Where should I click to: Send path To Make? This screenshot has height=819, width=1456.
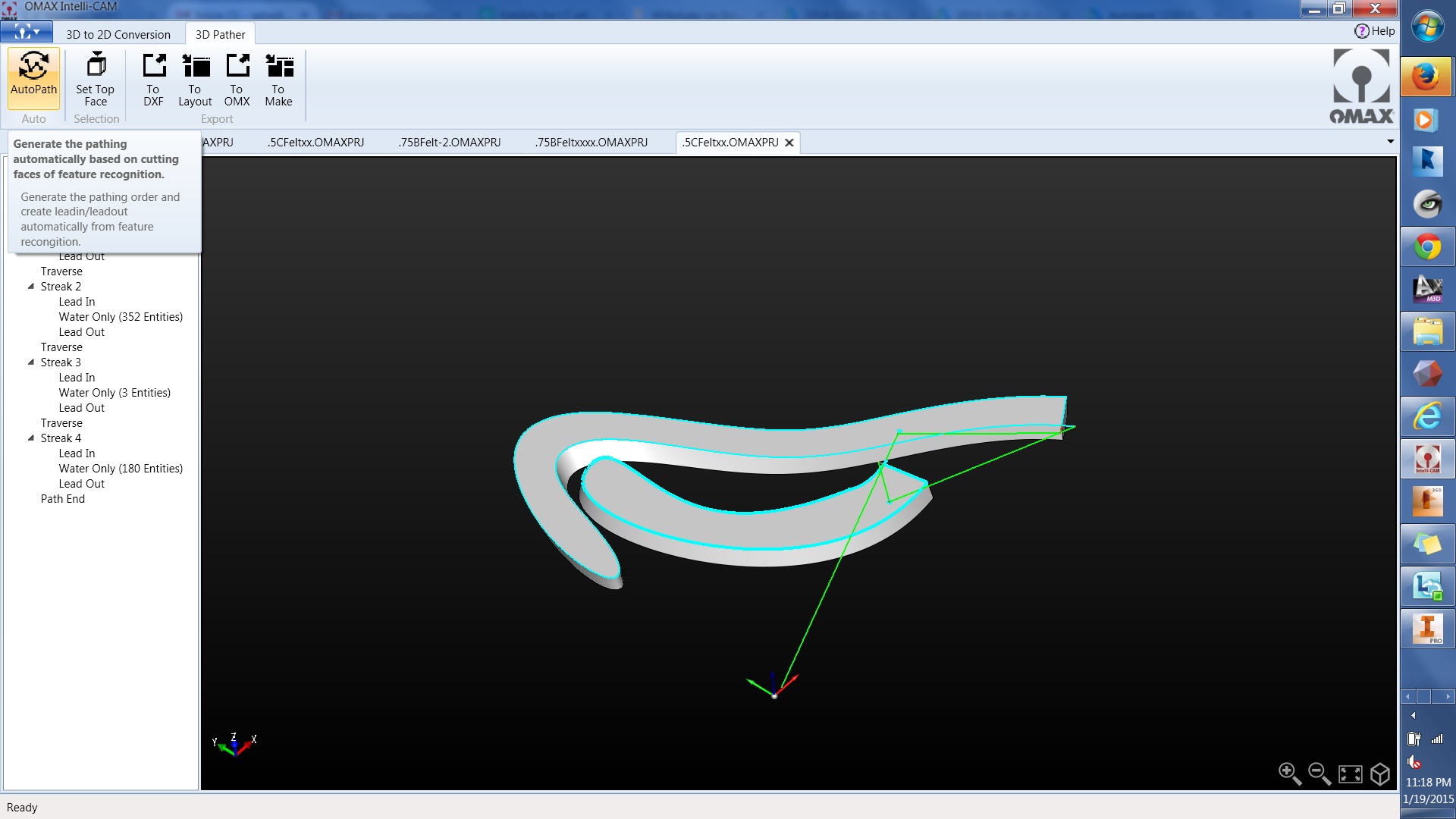[x=278, y=79]
